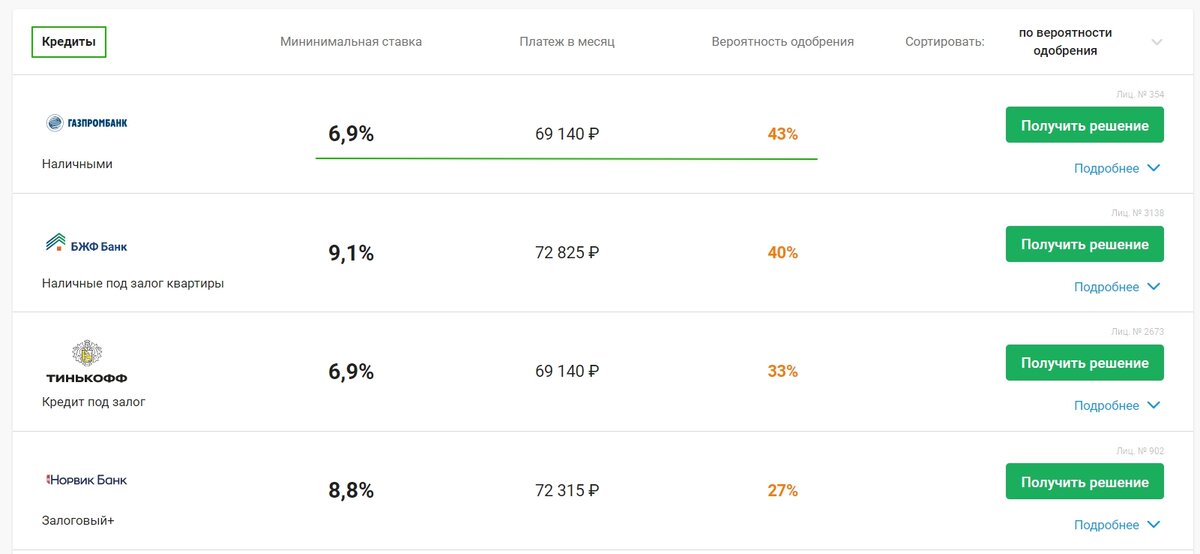Expand Подробнее for Норвик Банк offer
1200x554 pixels.
click(x=1117, y=525)
